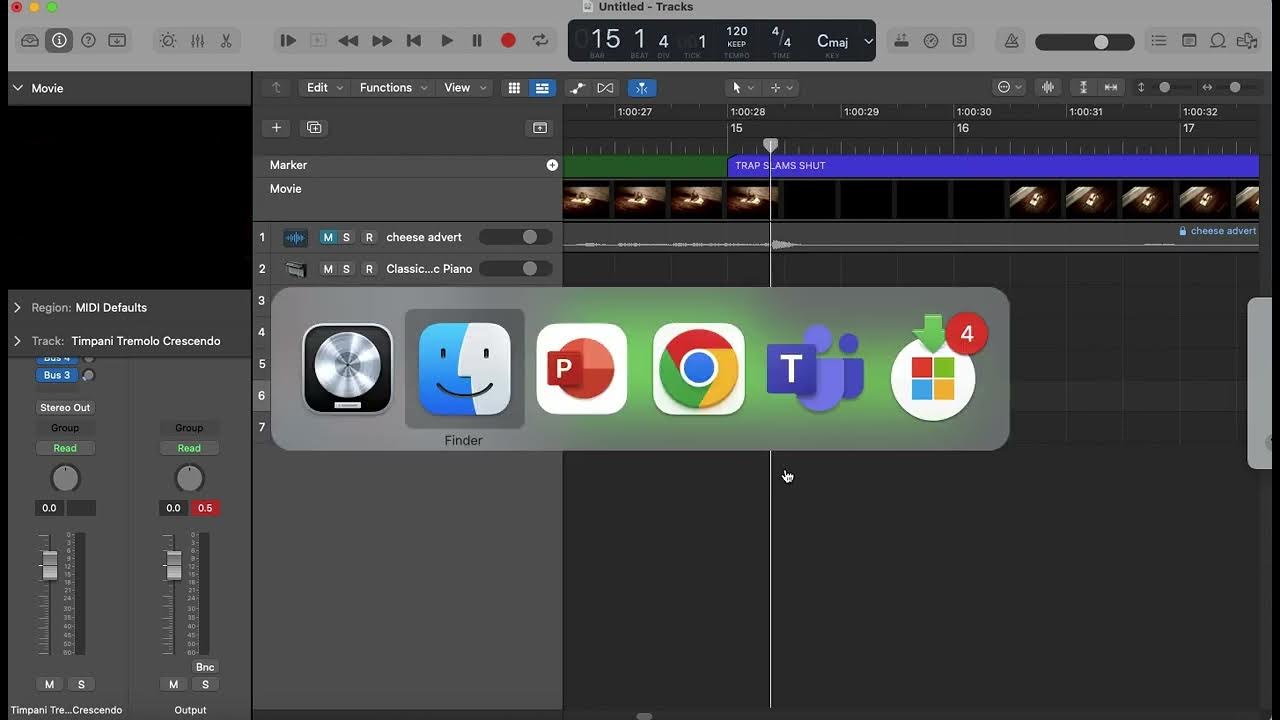Toggle Show Automation button
Screen dimensions: 1280x720
tap(577, 88)
